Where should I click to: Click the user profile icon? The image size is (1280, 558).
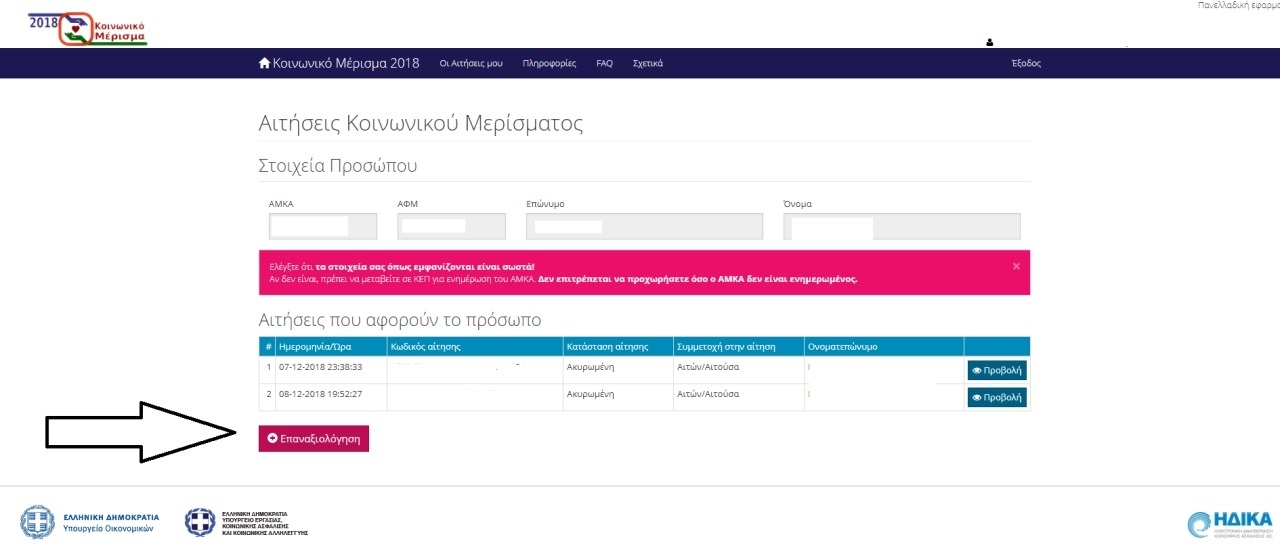click(990, 43)
